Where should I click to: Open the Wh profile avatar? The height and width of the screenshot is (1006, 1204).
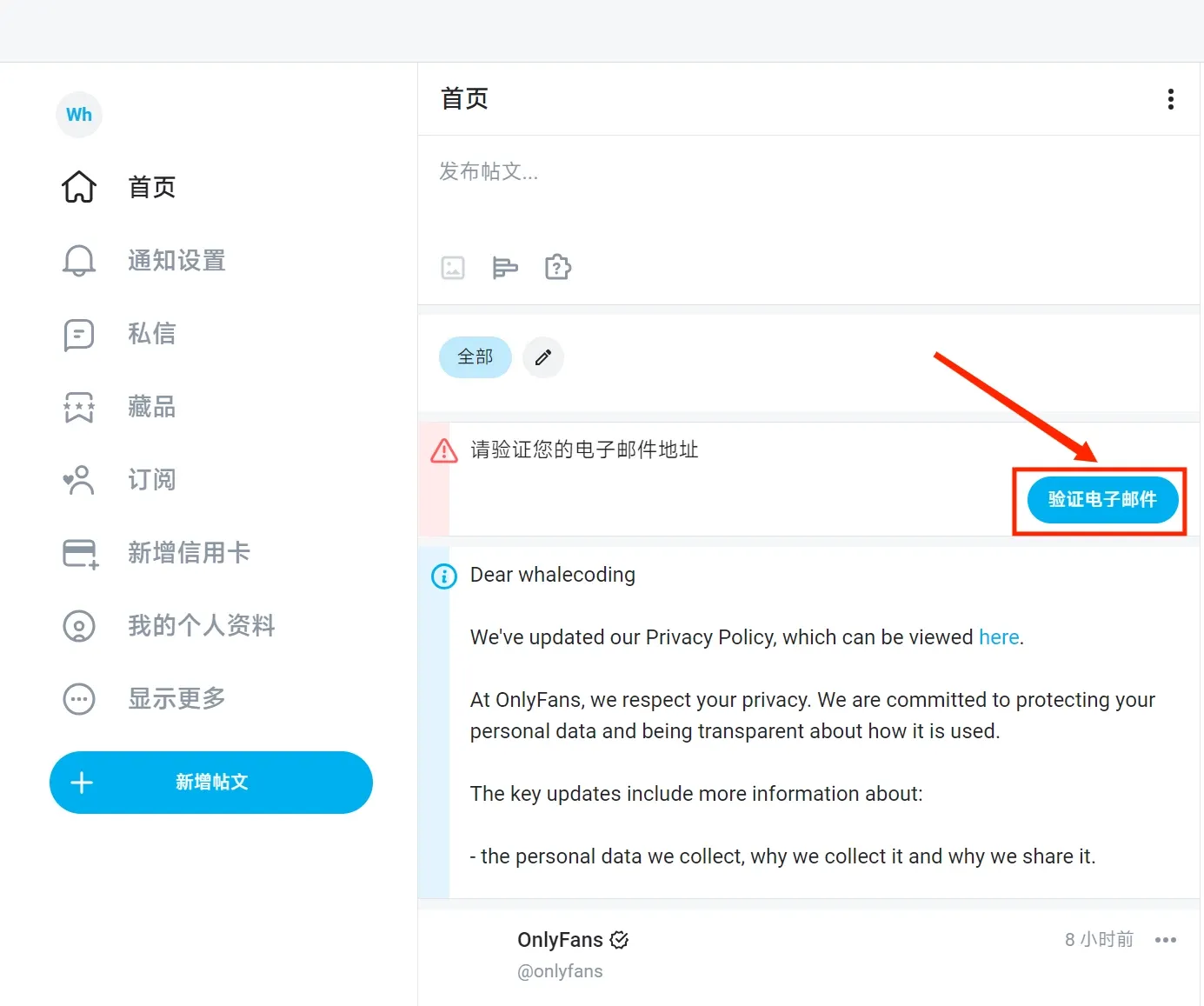[x=79, y=115]
